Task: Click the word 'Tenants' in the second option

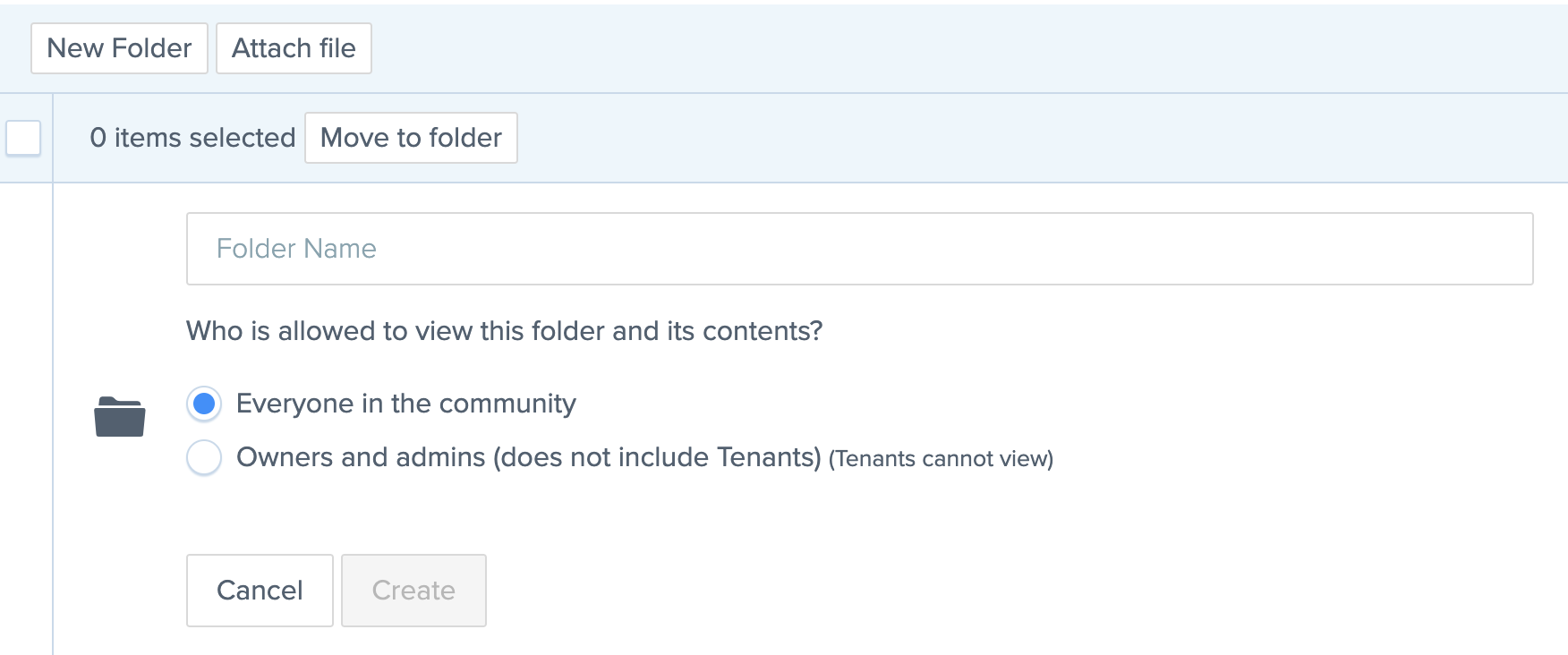Action: (765, 457)
